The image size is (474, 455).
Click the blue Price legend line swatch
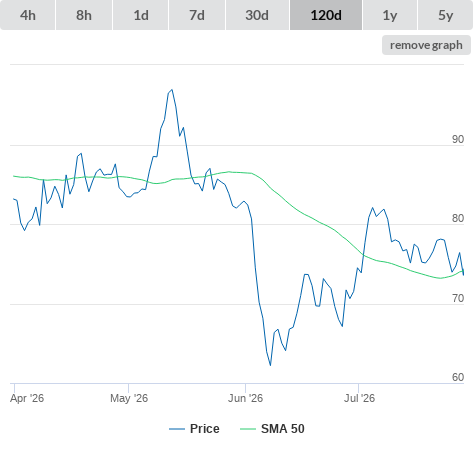[177, 429]
